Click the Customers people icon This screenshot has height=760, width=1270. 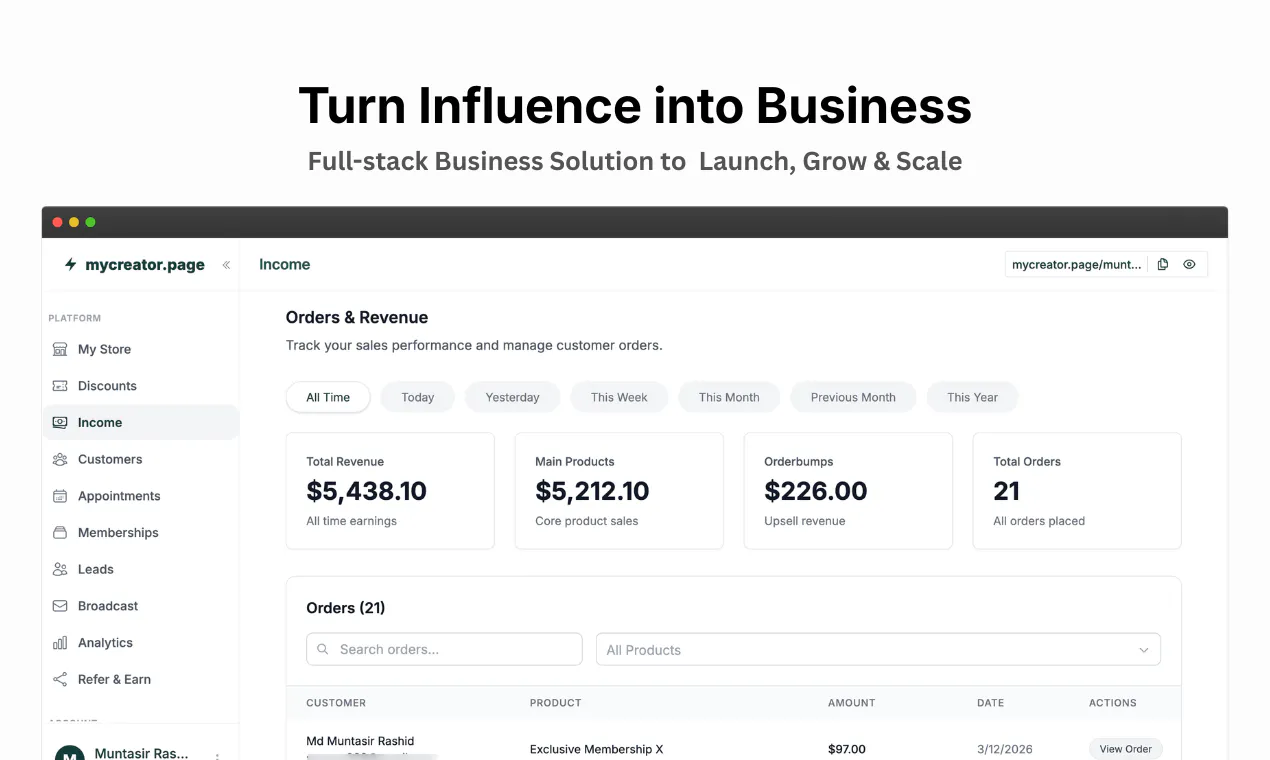coord(60,460)
